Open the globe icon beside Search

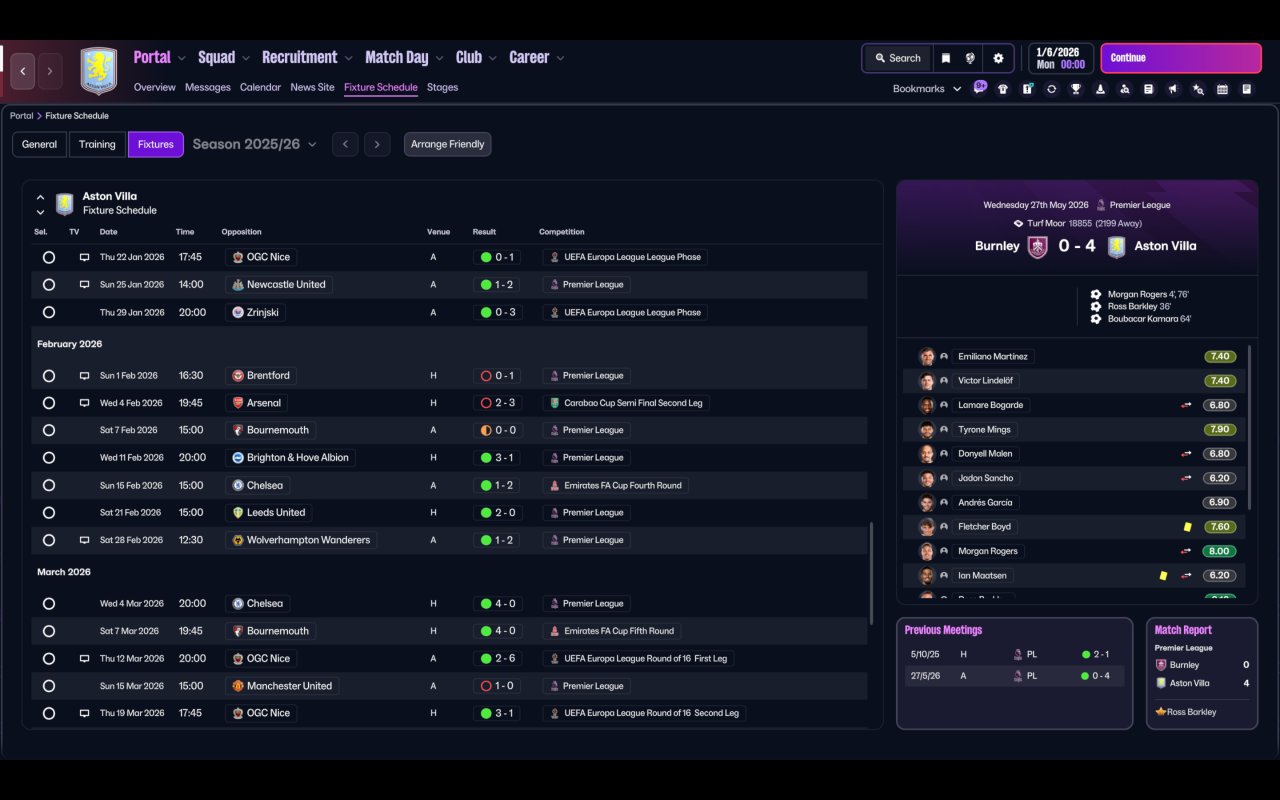970,58
